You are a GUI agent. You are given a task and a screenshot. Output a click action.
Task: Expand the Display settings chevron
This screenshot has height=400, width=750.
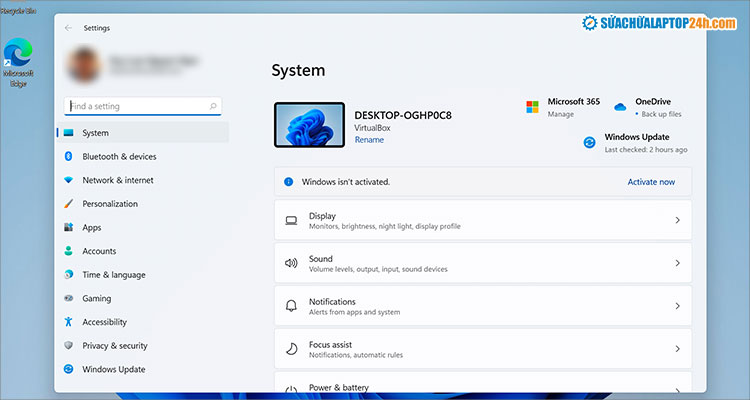click(x=677, y=220)
